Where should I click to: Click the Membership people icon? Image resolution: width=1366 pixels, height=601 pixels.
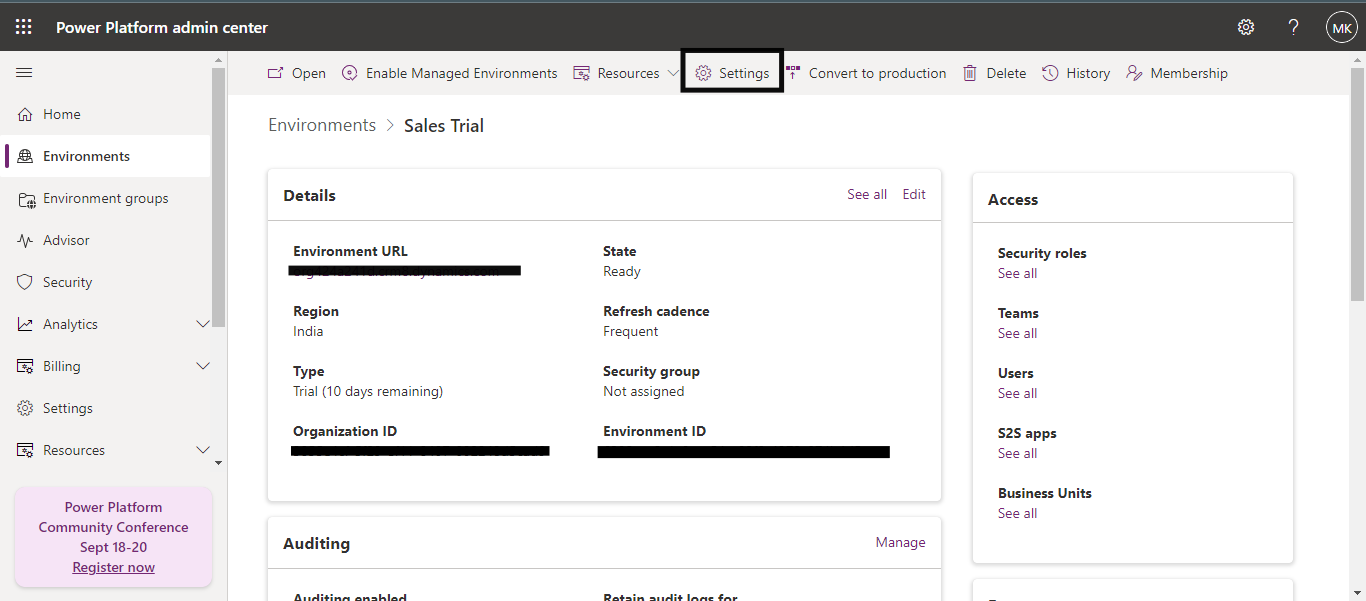[x=1134, y=73]
